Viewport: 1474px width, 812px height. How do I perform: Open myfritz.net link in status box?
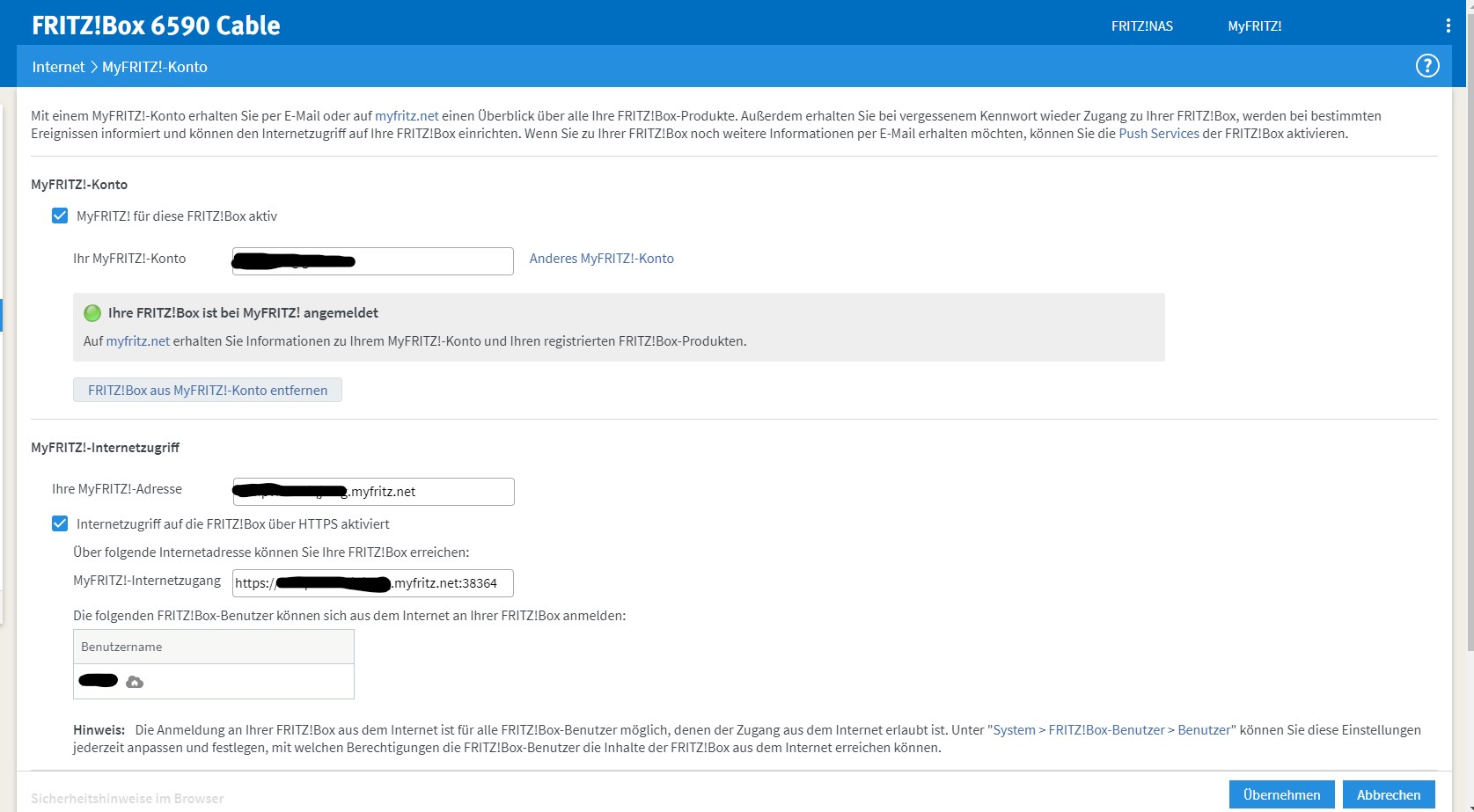[x=137, y=341]
